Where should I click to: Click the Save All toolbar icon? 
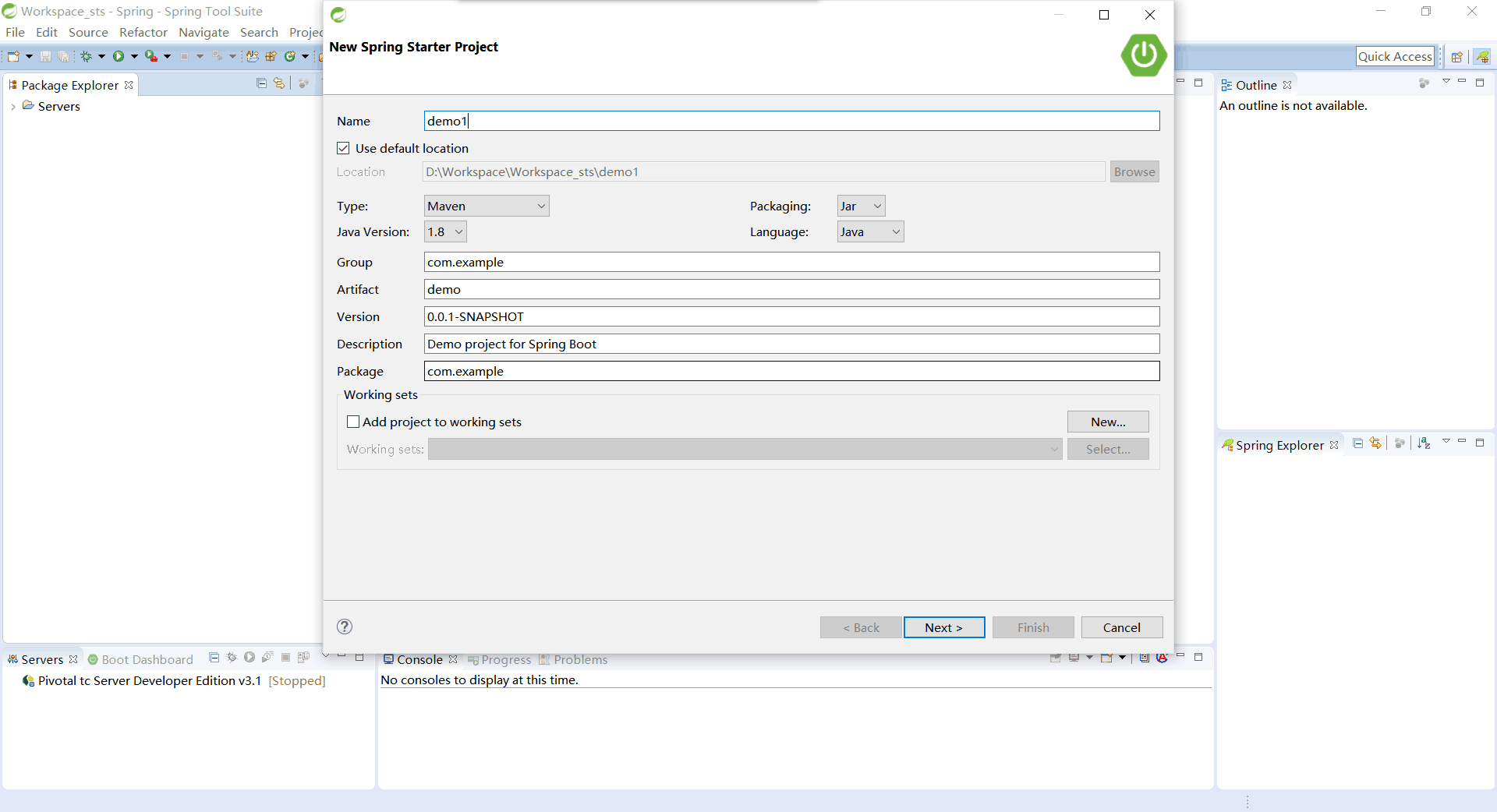[x=63, y=56]
